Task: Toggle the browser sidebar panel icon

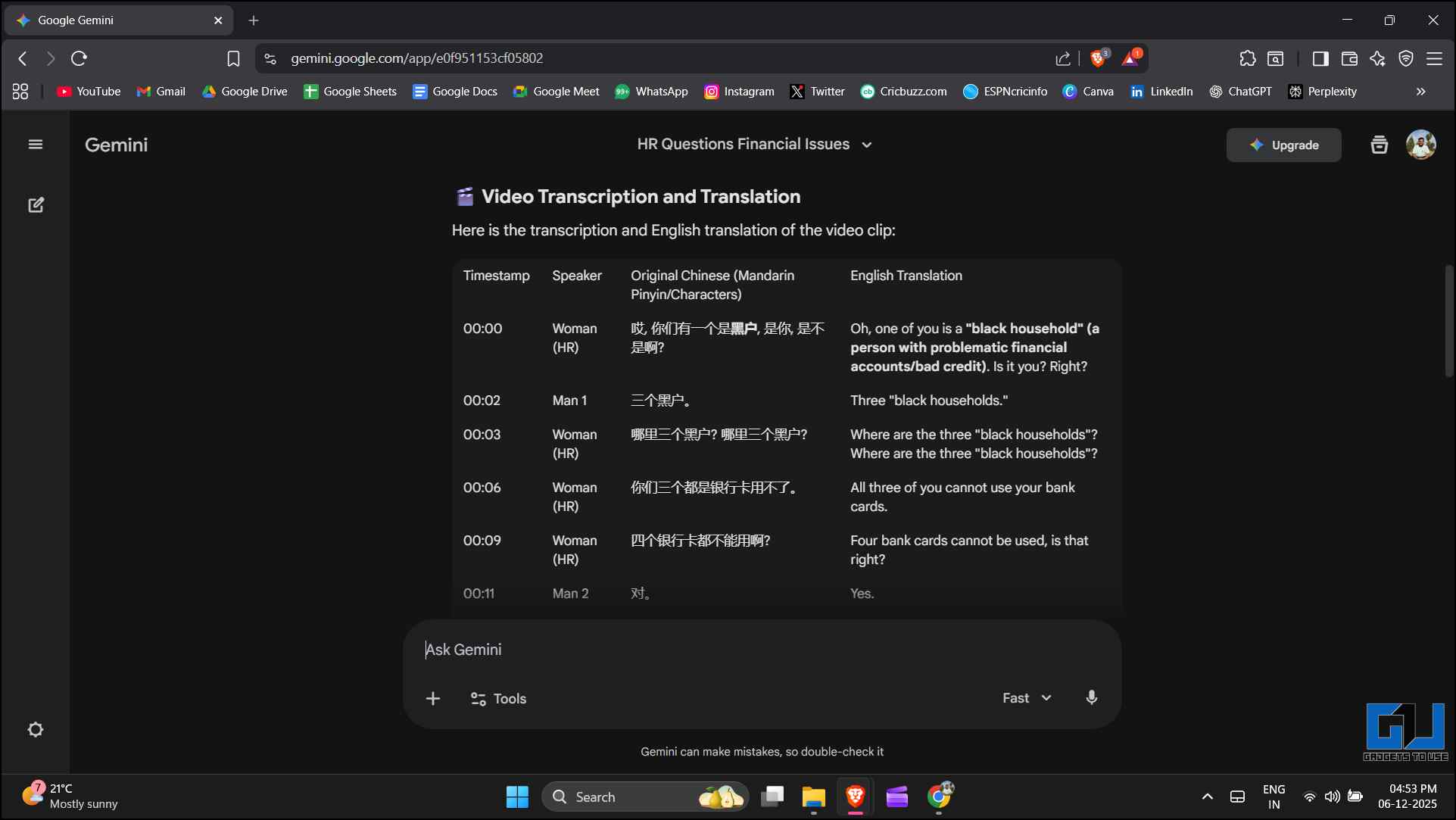Action: pyautogui.click(x=1320, y=58)
